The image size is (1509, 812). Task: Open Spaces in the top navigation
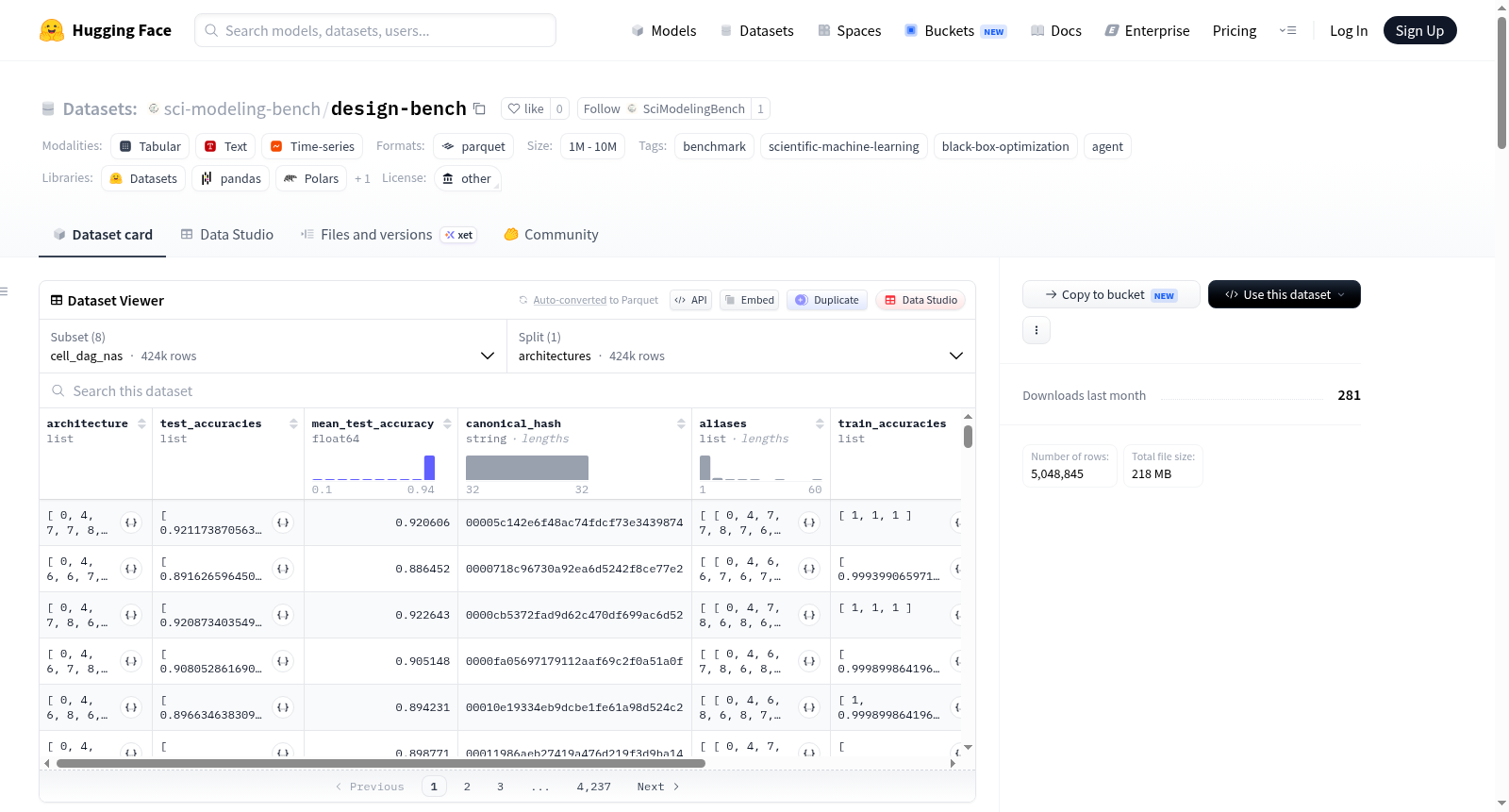tap(850, 31)
